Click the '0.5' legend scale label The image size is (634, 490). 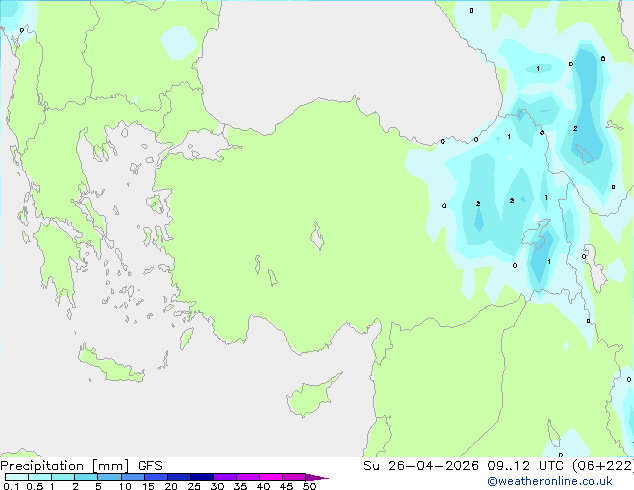coord(35,486)
